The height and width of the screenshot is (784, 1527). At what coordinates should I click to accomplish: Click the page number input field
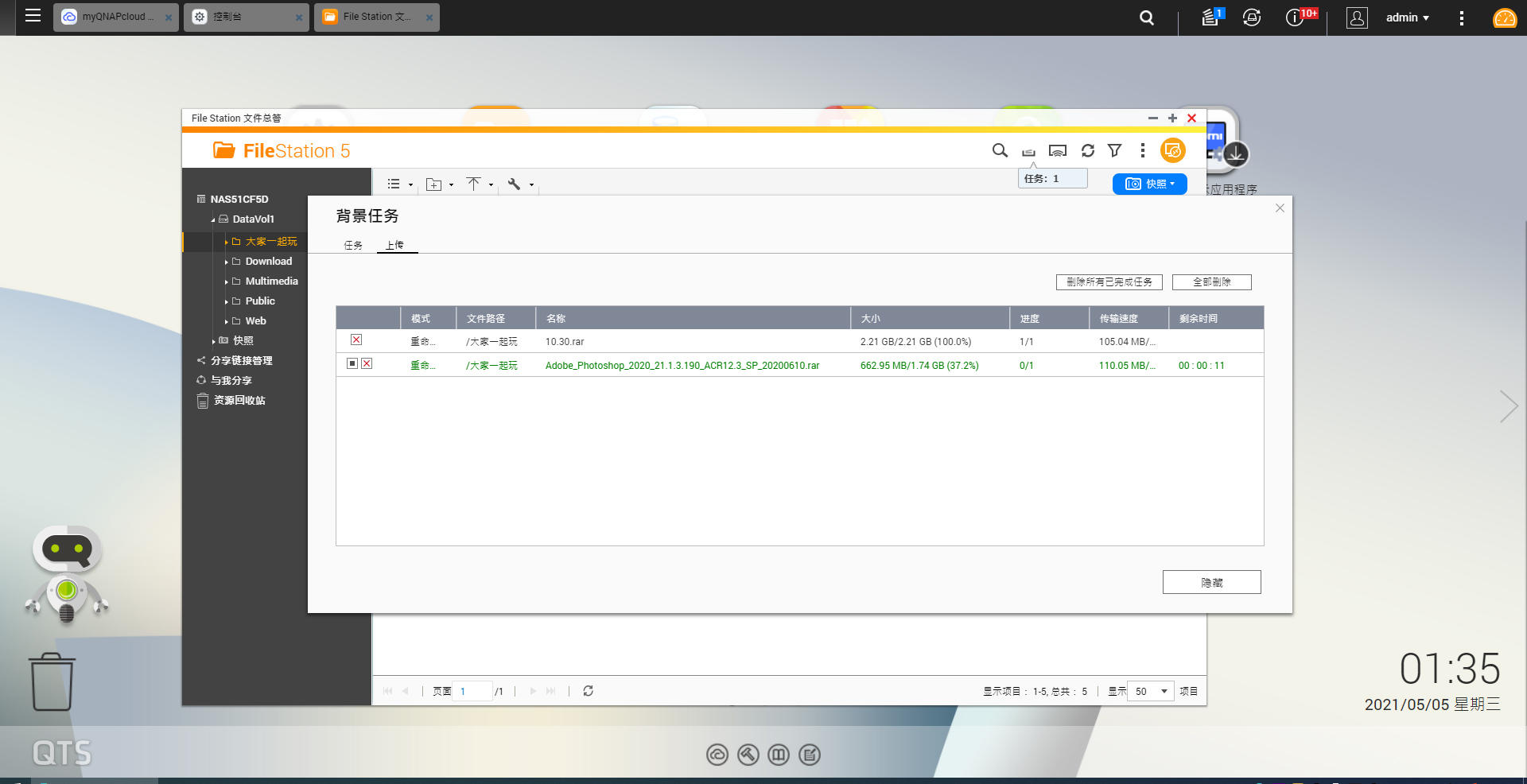tap(474, 691)
